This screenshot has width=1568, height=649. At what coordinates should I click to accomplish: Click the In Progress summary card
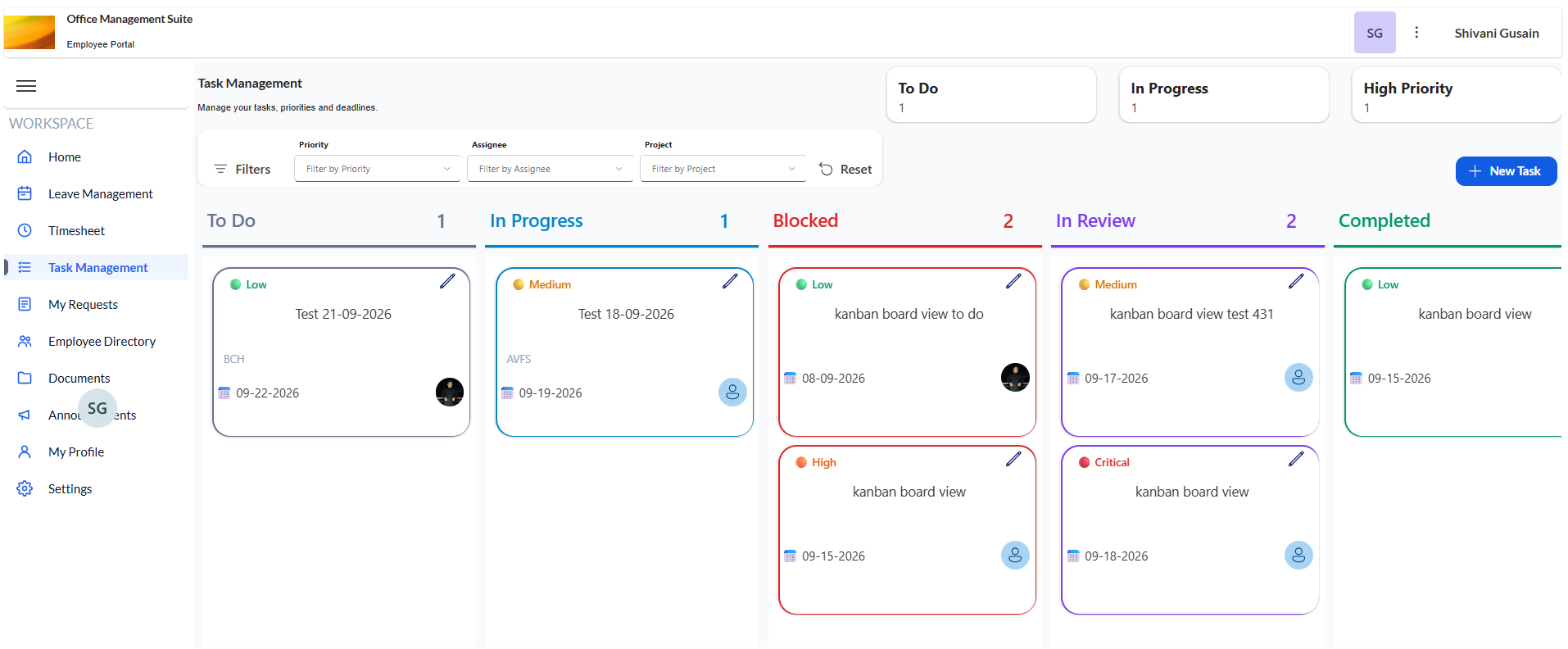point(1224,95)
